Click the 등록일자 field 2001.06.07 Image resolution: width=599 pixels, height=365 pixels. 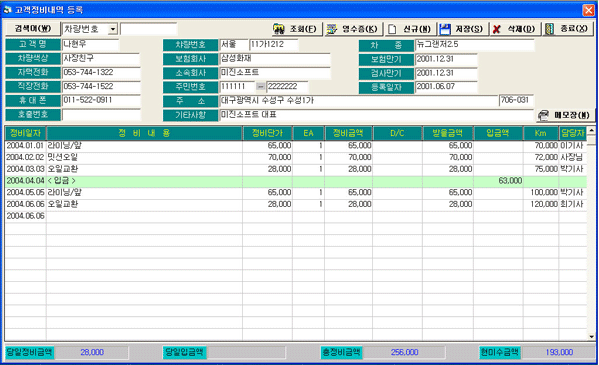click(x=446, y=87)
